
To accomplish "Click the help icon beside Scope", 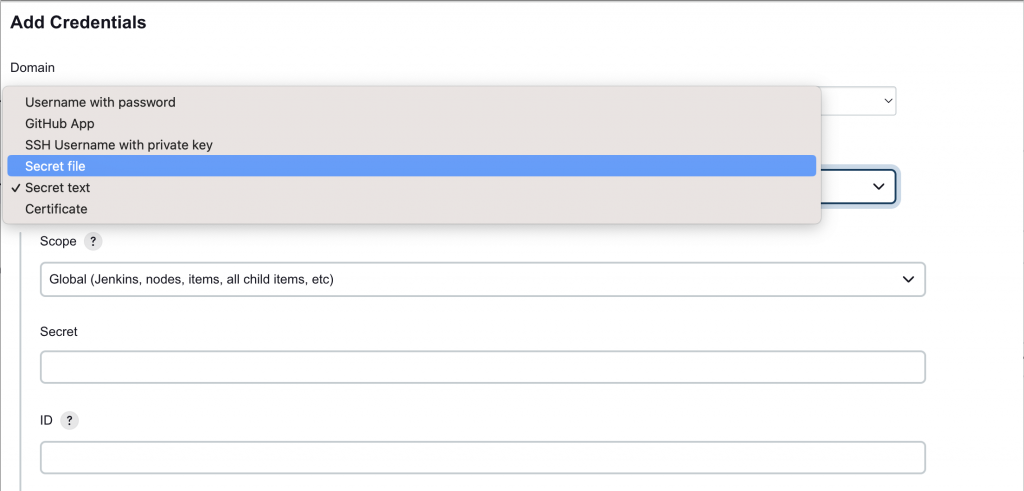I will (x=93, y=241).
